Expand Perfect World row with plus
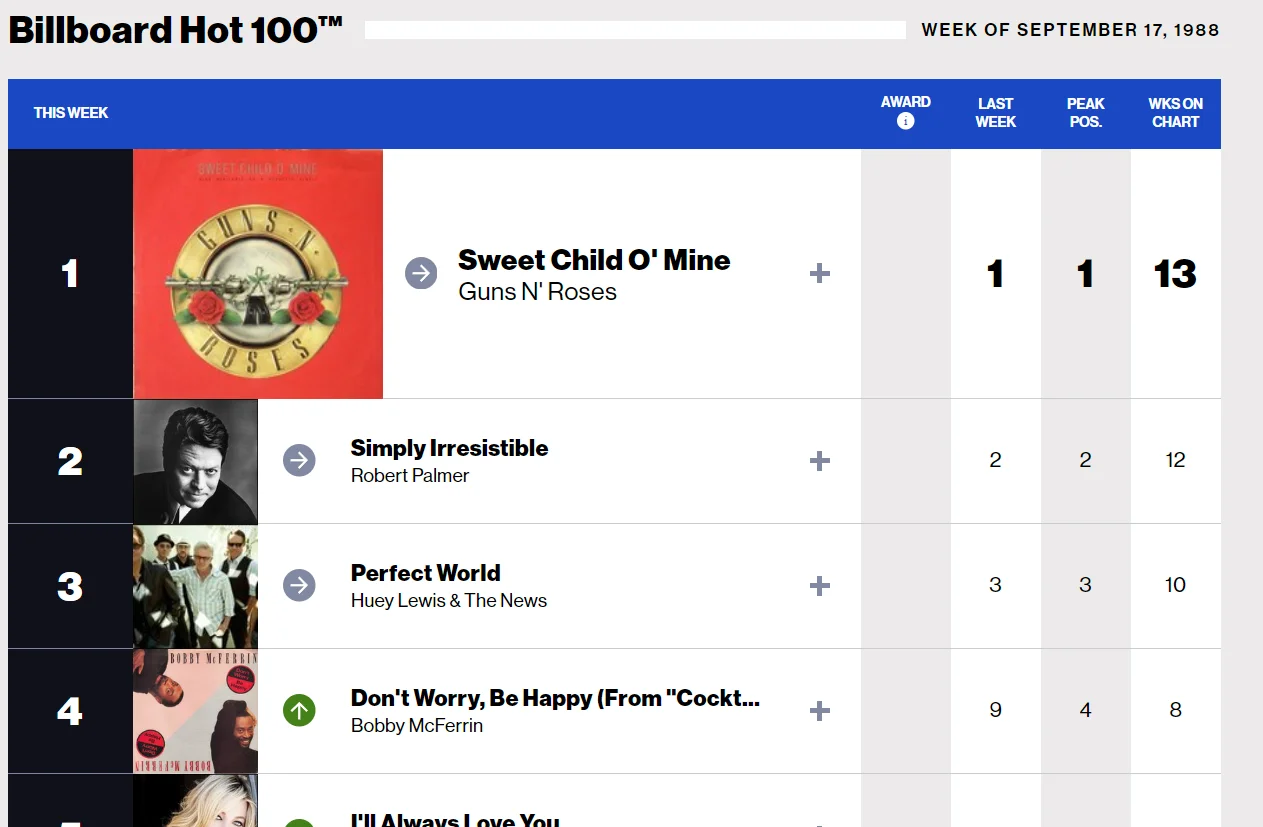The image size is (1263, 827). [820, 585]
